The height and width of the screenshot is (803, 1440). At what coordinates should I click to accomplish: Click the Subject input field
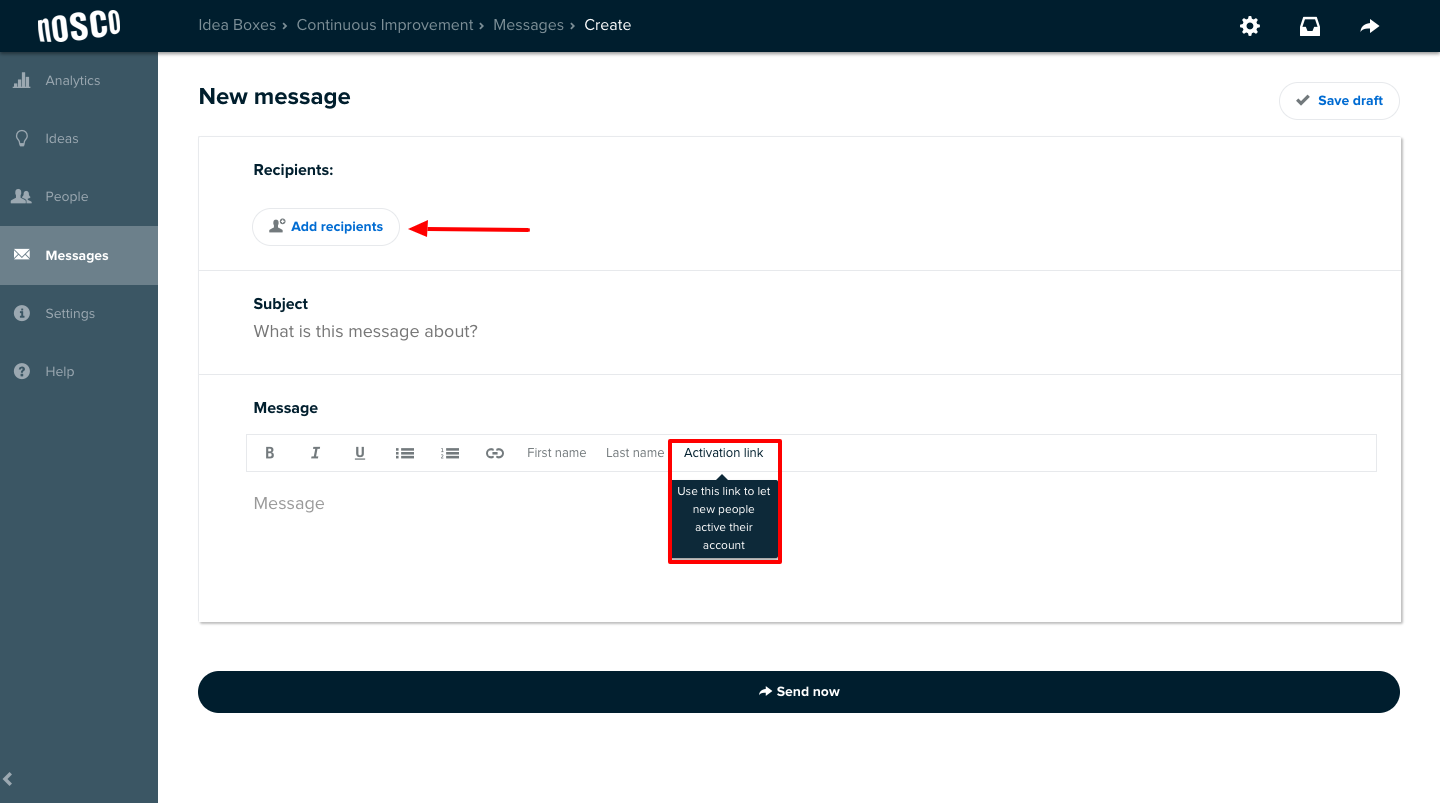[800, 332]
